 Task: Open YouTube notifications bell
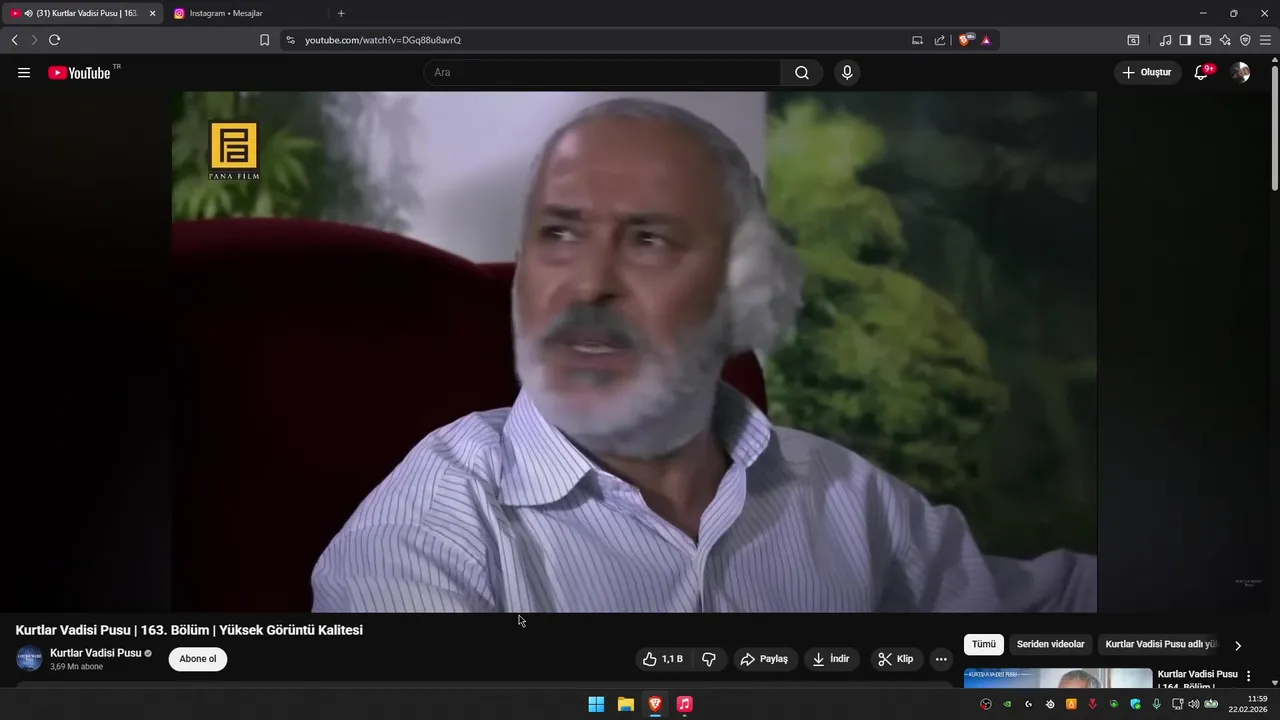[x=1202, y=73]
